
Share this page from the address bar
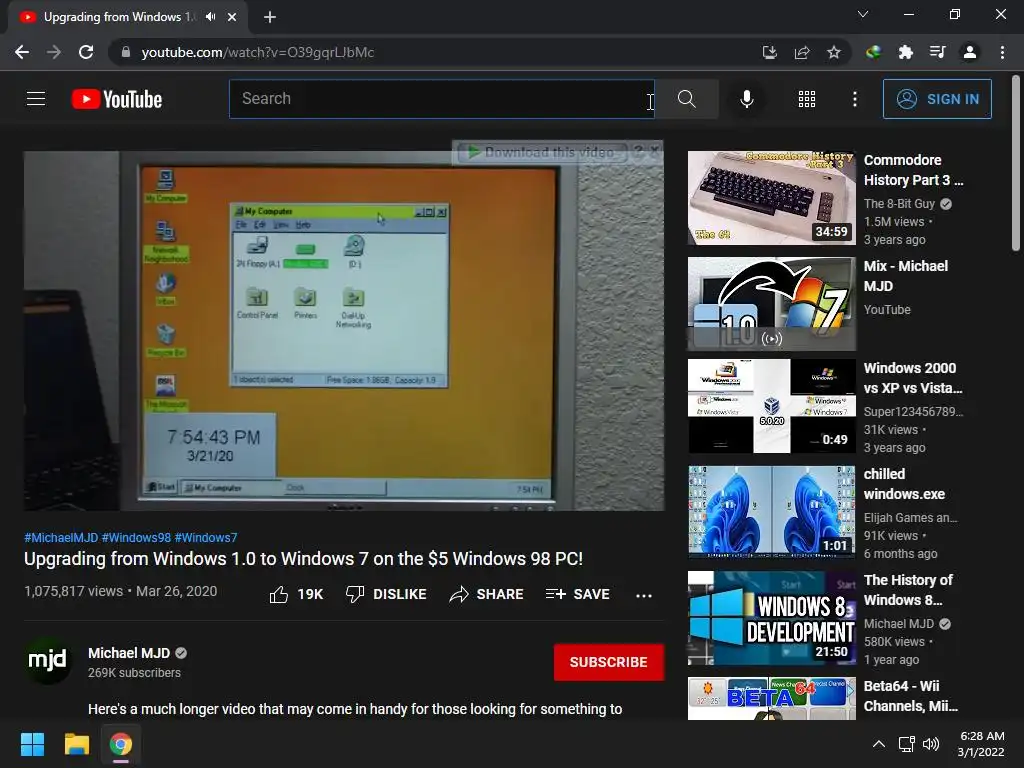[801, 52]
